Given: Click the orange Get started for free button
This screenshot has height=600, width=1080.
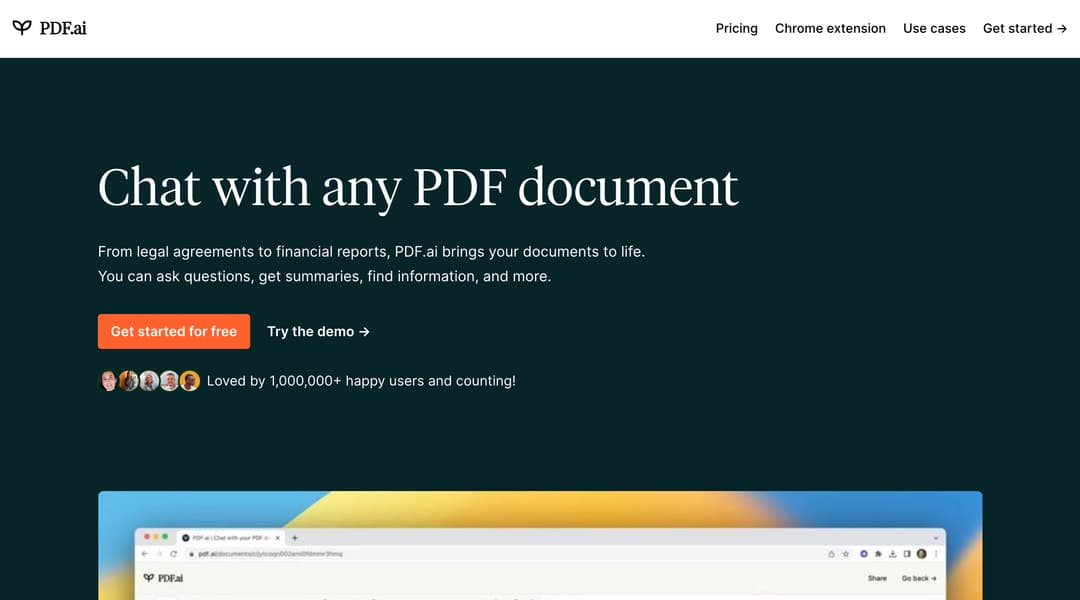Looking at the screenshot, I should click(x=174, y=331).
